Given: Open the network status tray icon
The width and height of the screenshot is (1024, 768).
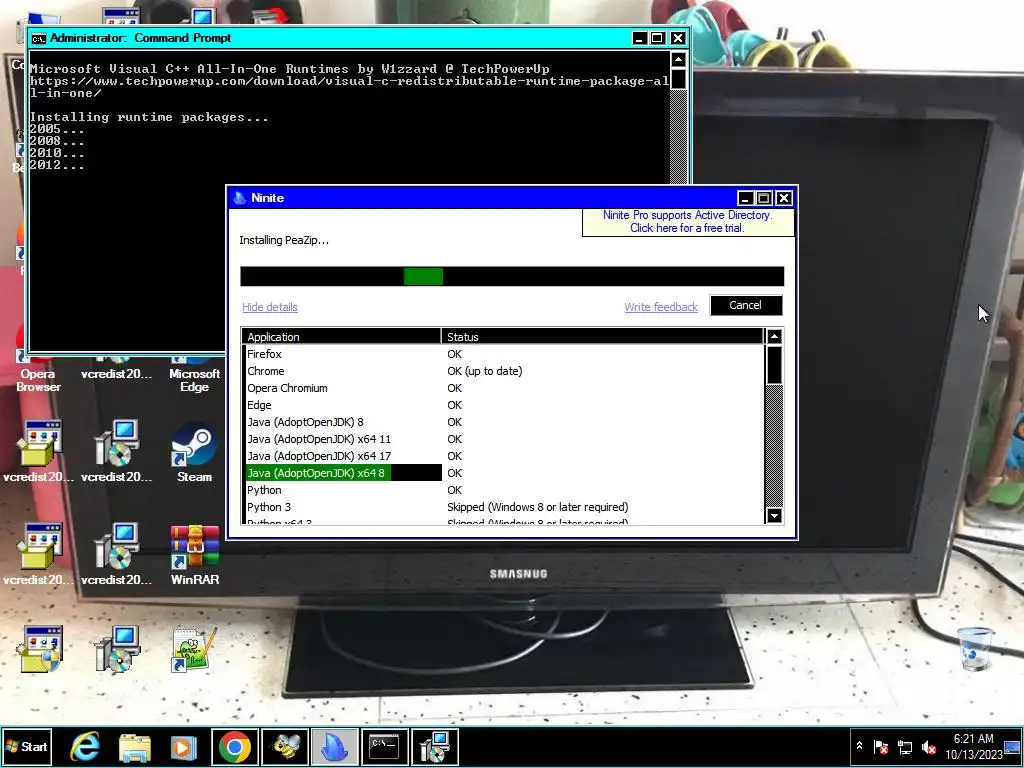Looking at the screenshot, I should coord(904,746).
